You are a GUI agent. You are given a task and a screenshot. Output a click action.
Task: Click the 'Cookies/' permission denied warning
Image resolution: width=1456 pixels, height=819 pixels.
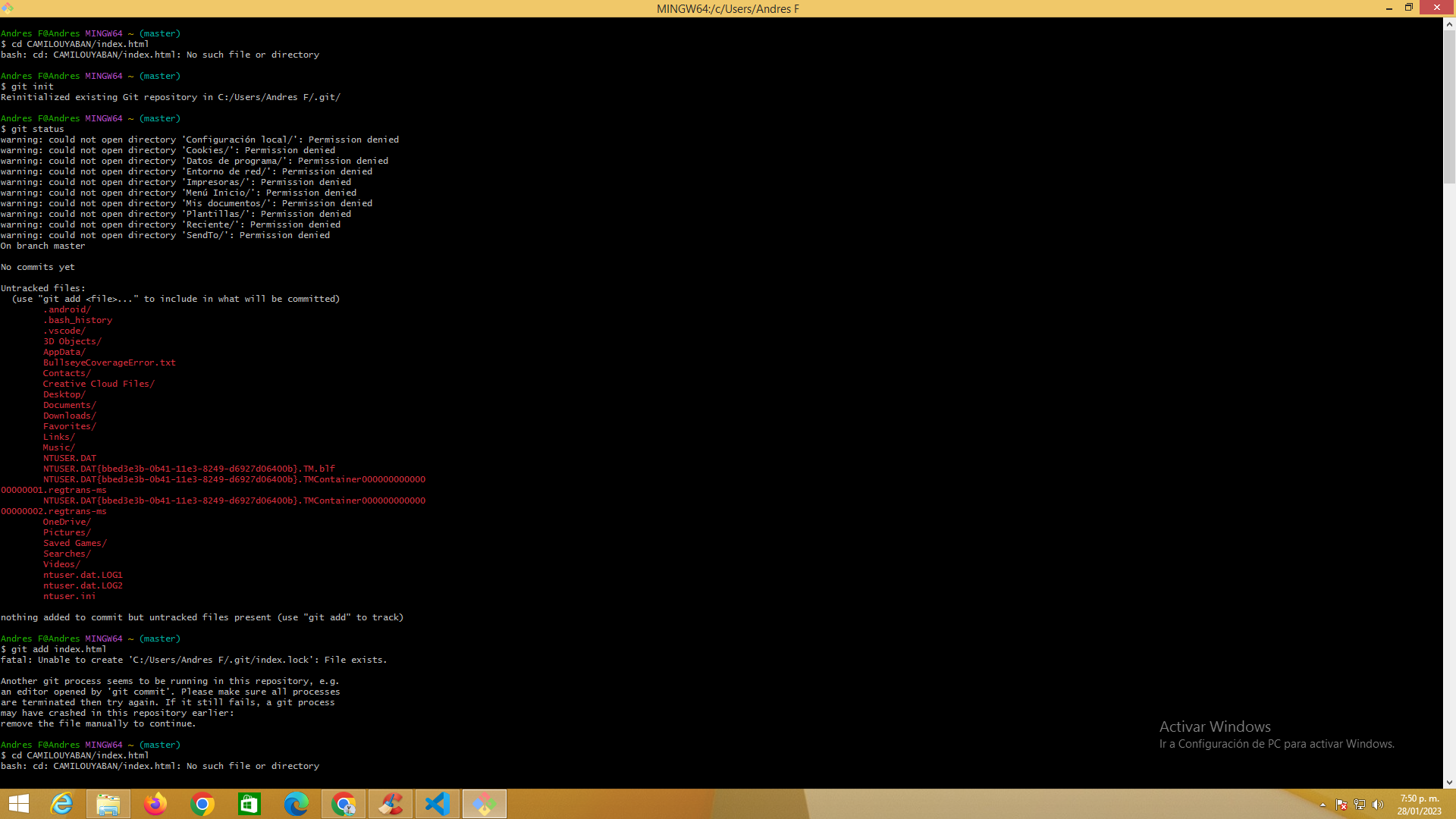pyautogui.click(x=168, y=150)
